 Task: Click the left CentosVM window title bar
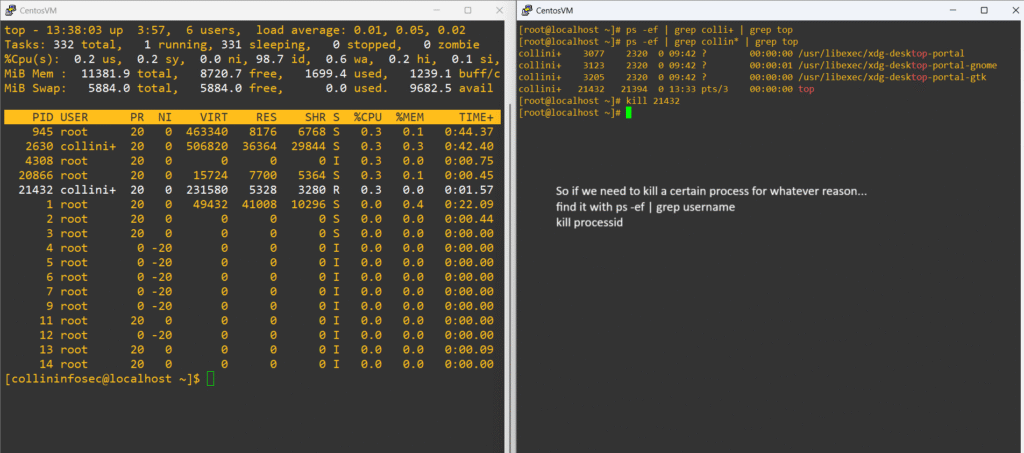pyautogui.click(x=200, y=10)
